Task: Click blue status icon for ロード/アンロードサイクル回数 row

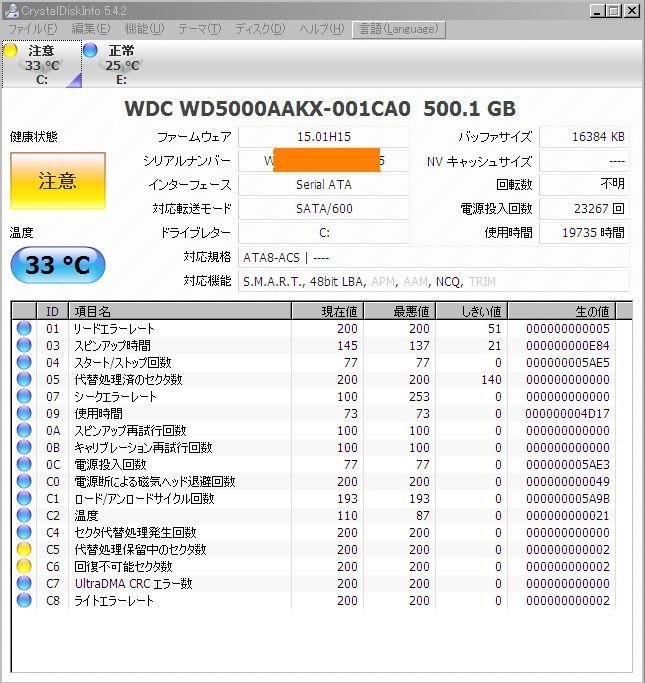Action: (x=24, y=498)
